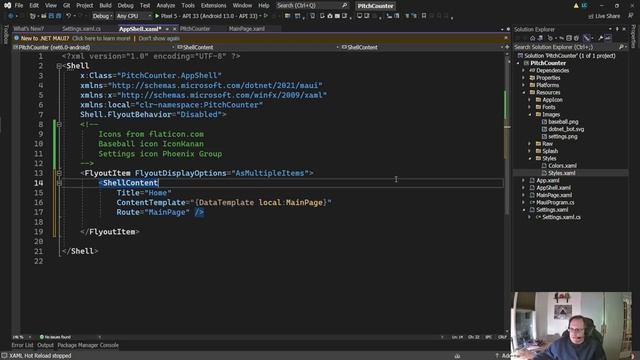This screenshot has width=640, height=360.
Task: Collapse the Styles folder
Action: [530, 158]
